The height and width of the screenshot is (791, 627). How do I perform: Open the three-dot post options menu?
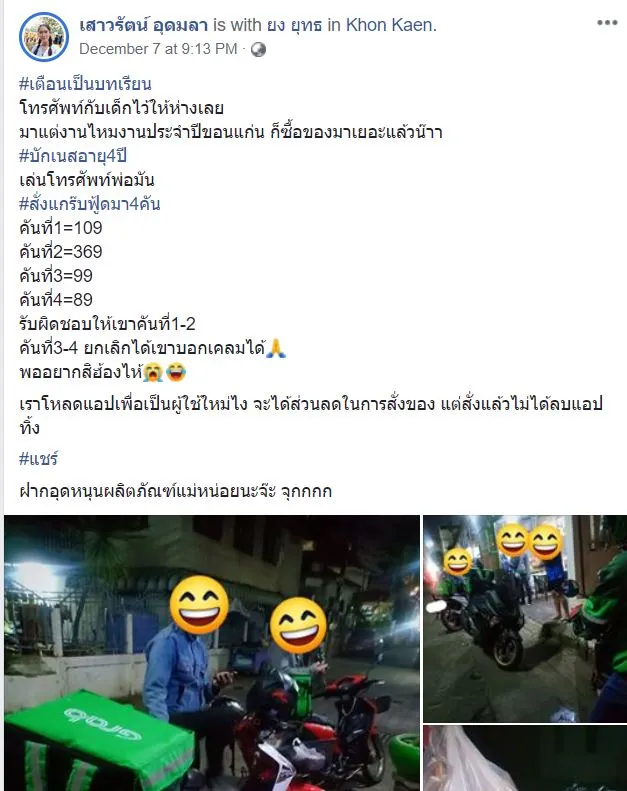pyautogui.click(x=607, y=23)
